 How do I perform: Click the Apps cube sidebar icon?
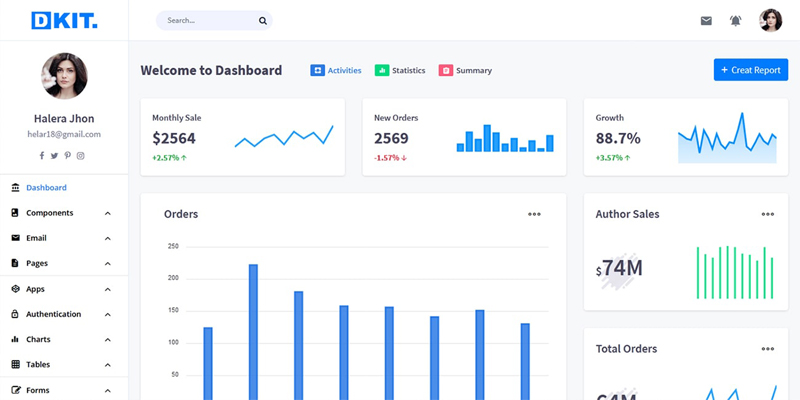[15, 289]
